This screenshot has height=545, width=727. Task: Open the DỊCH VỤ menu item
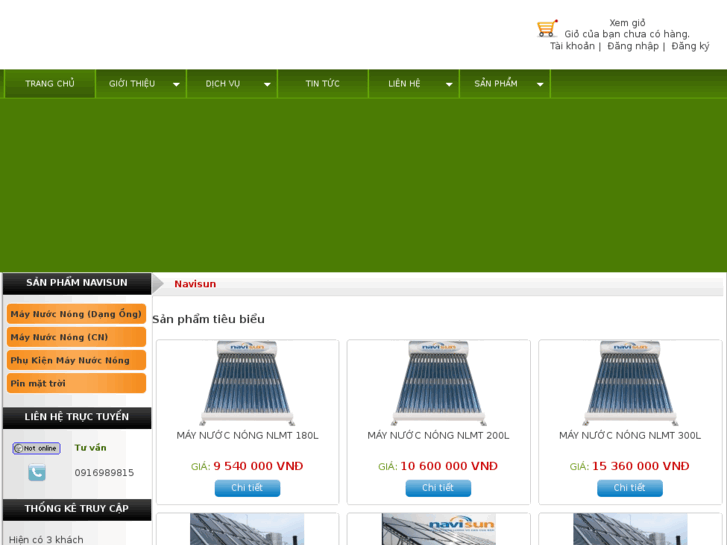[223, 83]
